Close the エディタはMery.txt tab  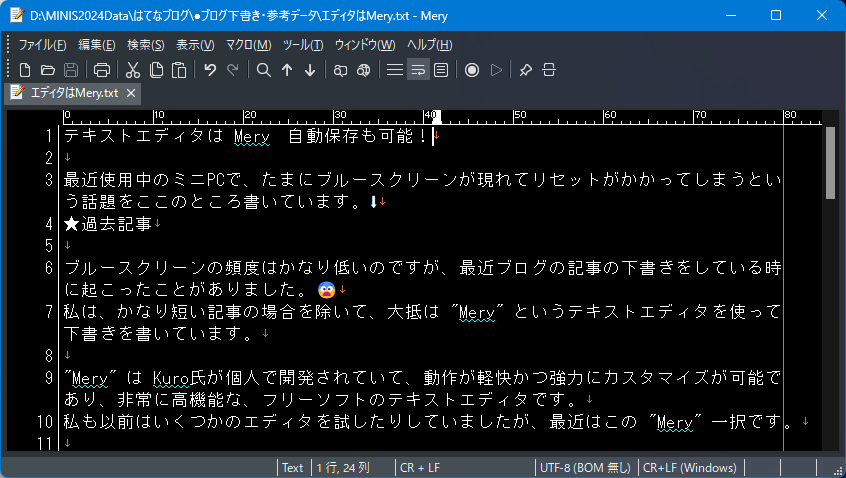coord(131,93)
